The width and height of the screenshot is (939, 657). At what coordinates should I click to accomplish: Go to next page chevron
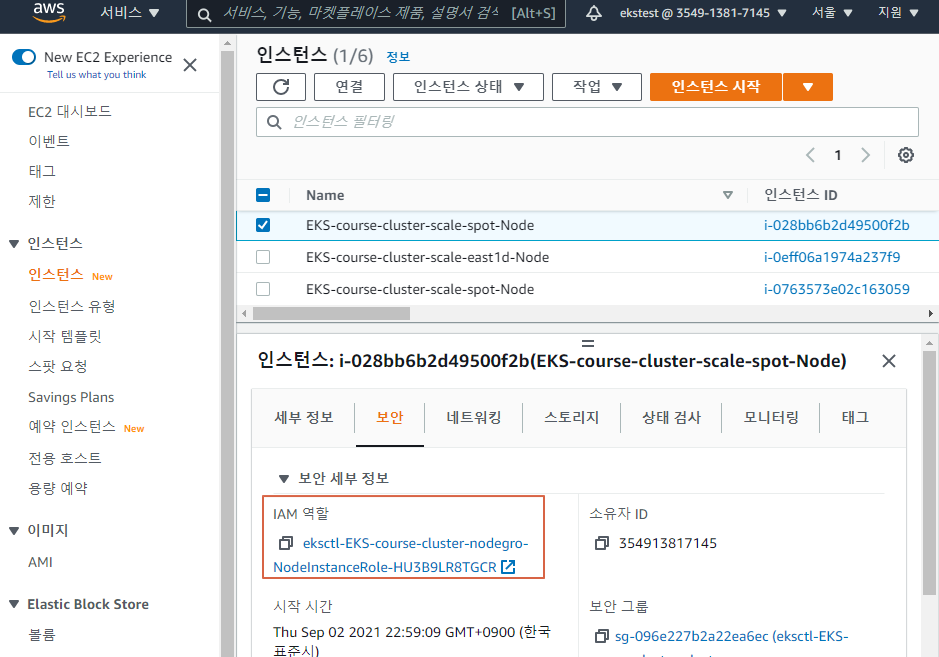point(865,155)
